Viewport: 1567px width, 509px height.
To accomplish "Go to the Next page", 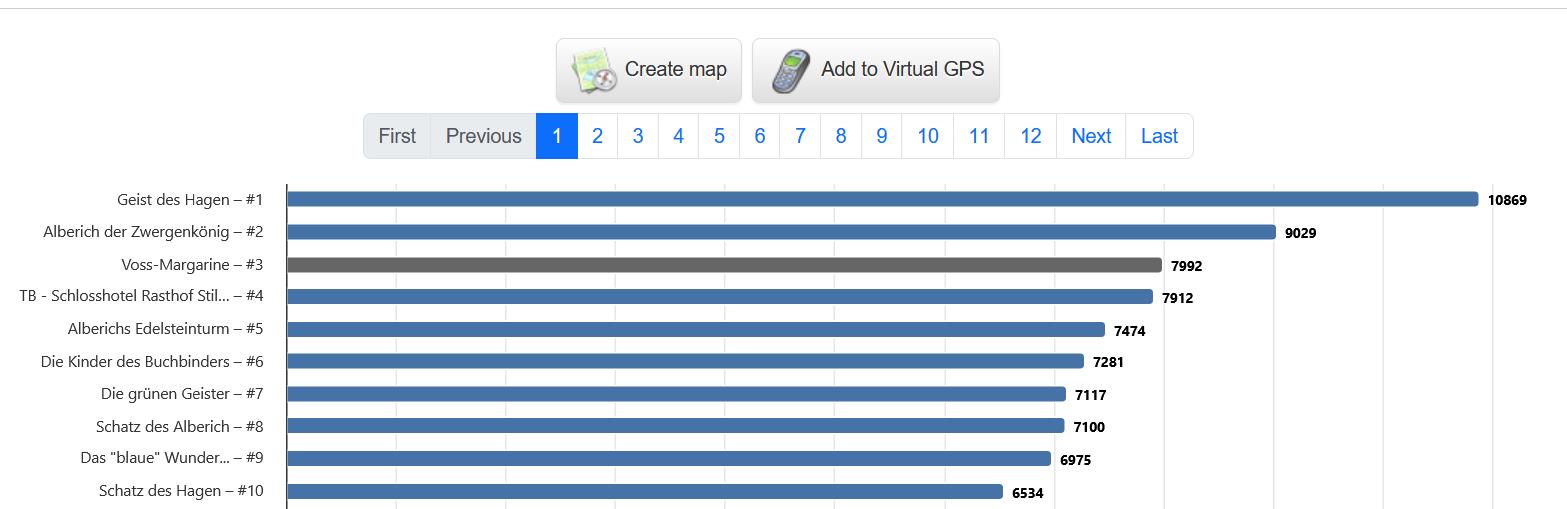I will point(1091,136).
